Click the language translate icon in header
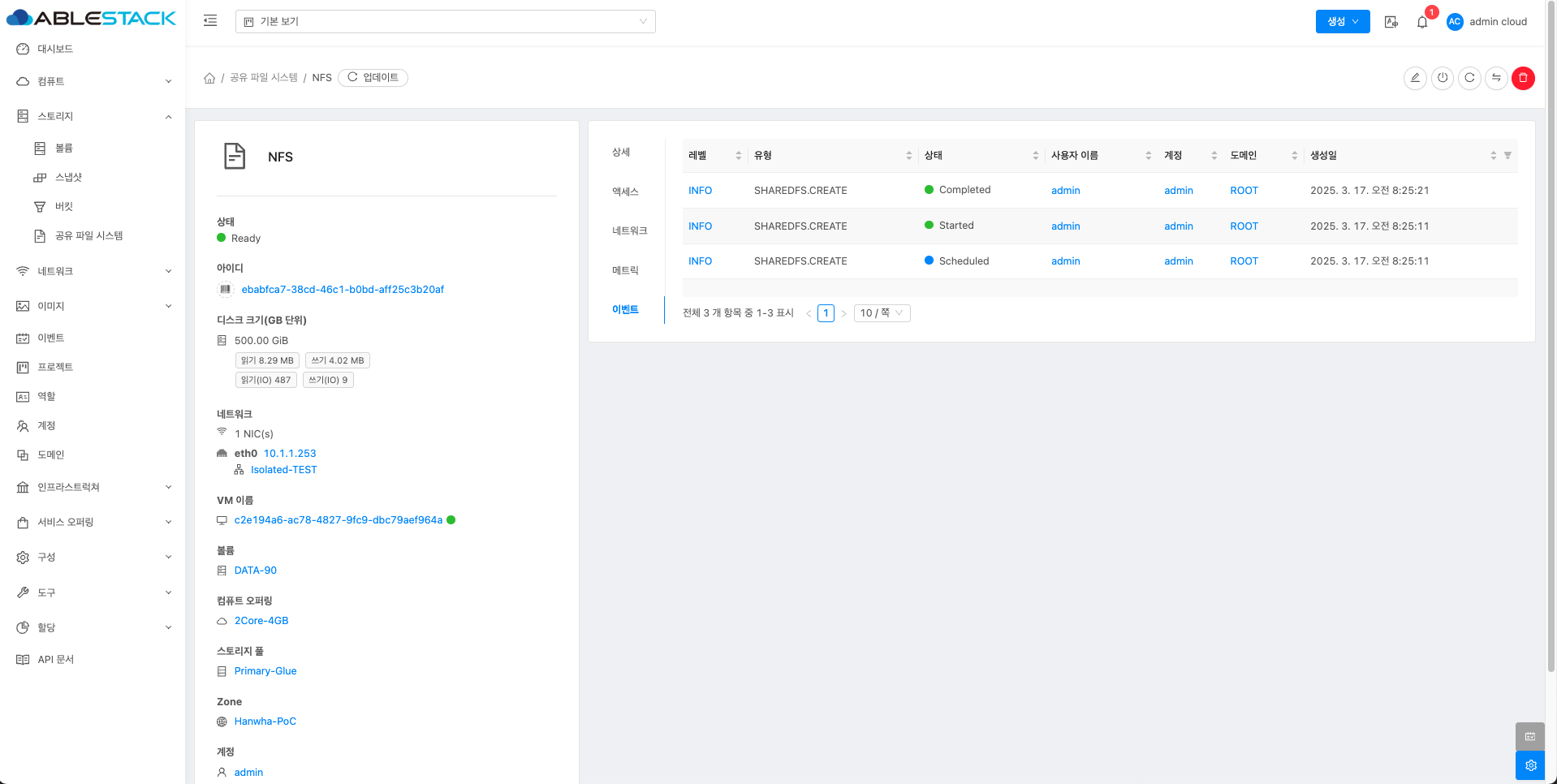The image size is (1557, 784). click(1391, 22)
